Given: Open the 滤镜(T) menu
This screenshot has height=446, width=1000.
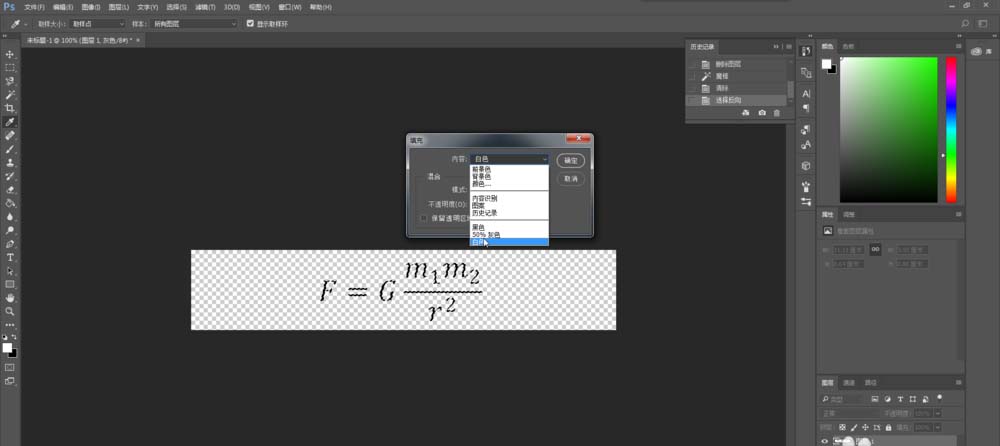Looking at the screenshot, I should [205, 7].
